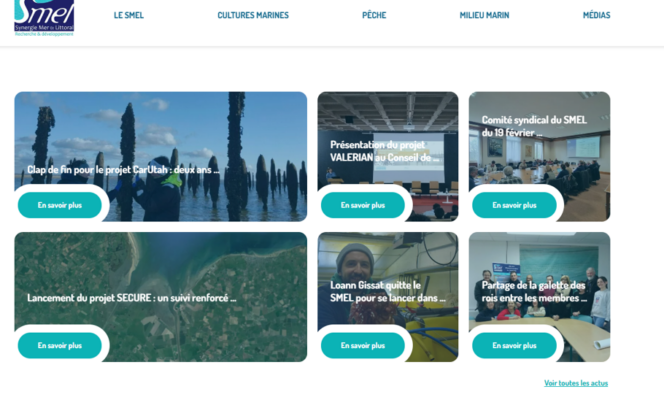Click En savoir plus on Comité syndical card
This screenshot has width=664, height=400.
pyautogui.click(x=514, y=205)
